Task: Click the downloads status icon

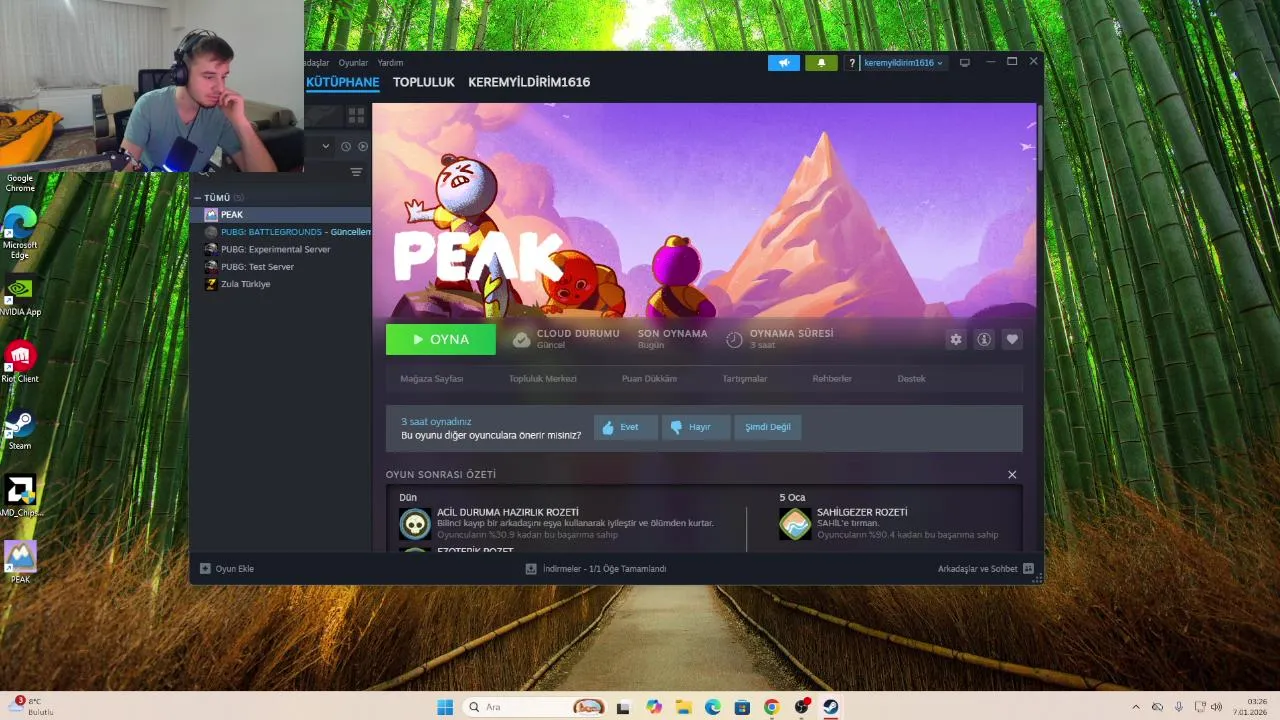Action: tap(531, 569)
